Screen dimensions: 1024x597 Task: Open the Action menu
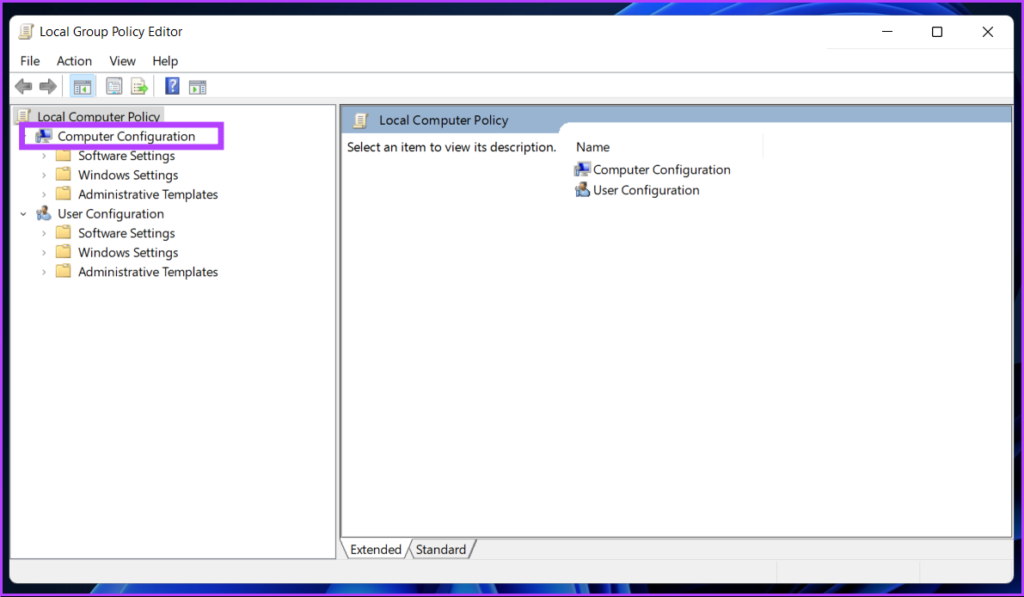pyautogui.click(x=74, y=61)
